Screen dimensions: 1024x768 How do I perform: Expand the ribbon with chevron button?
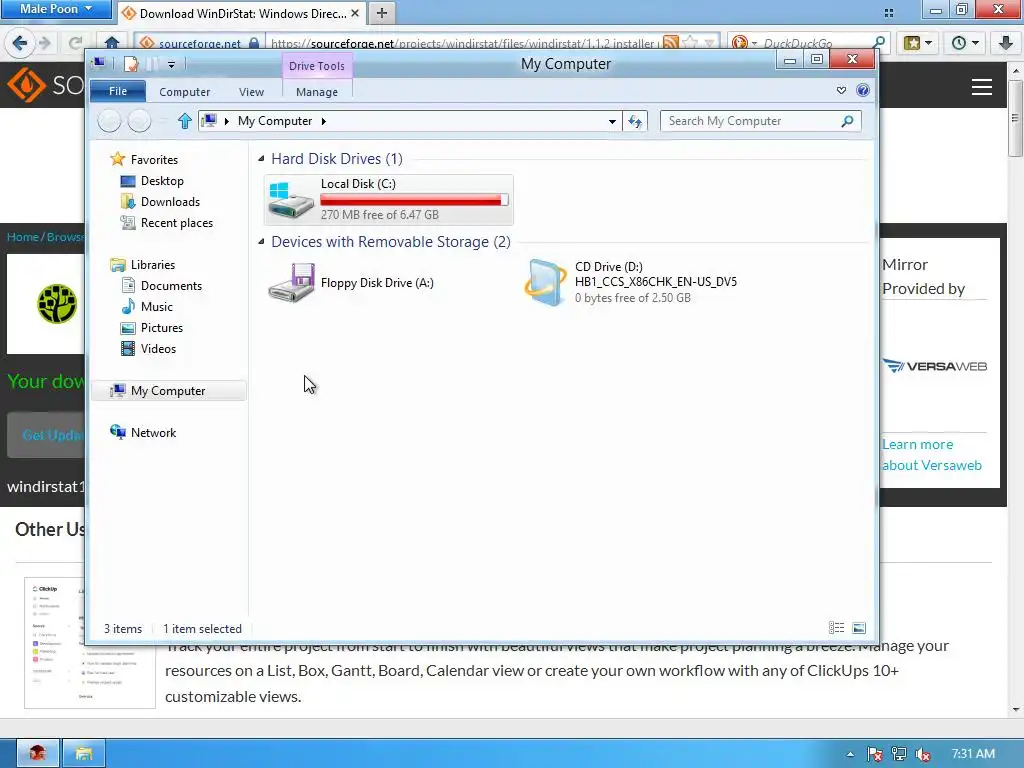(x=841, y=91)
